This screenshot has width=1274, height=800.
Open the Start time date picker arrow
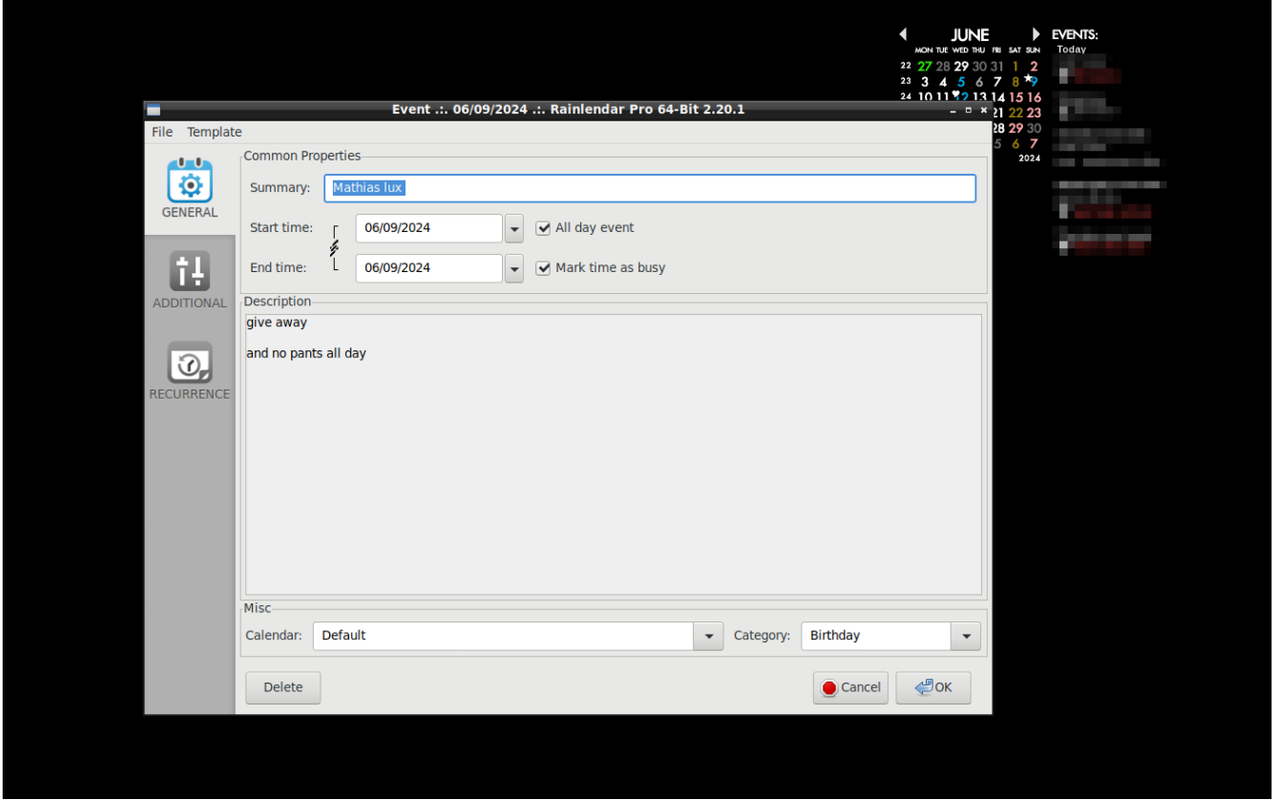click(514, 228)
